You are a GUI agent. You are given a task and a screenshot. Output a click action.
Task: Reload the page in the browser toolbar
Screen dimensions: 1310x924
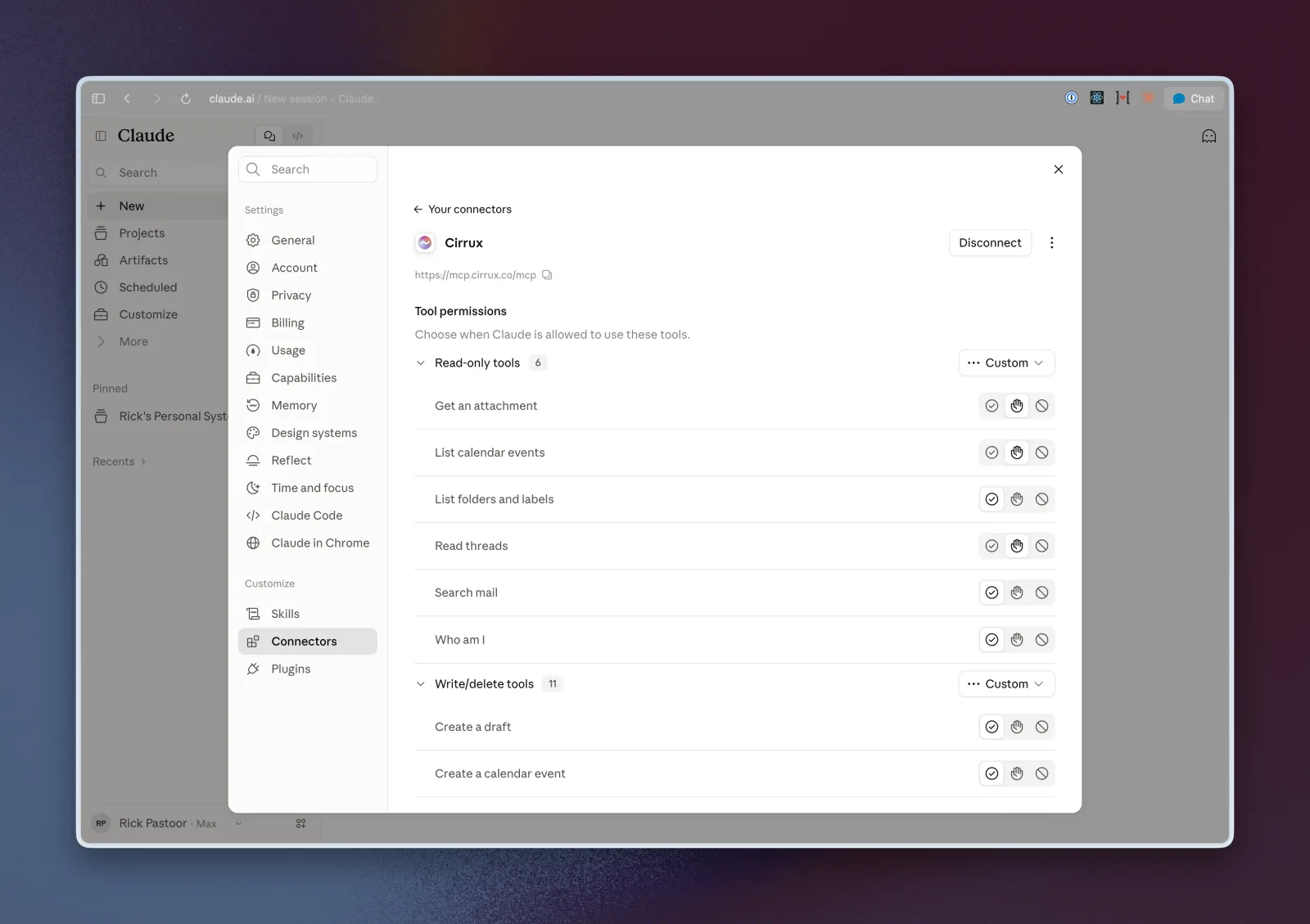coord(186,99)
